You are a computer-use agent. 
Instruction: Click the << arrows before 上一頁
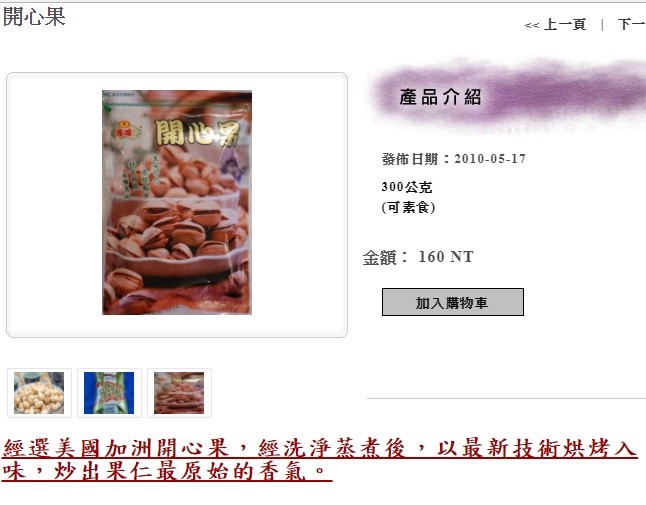[x=531, y=26]
